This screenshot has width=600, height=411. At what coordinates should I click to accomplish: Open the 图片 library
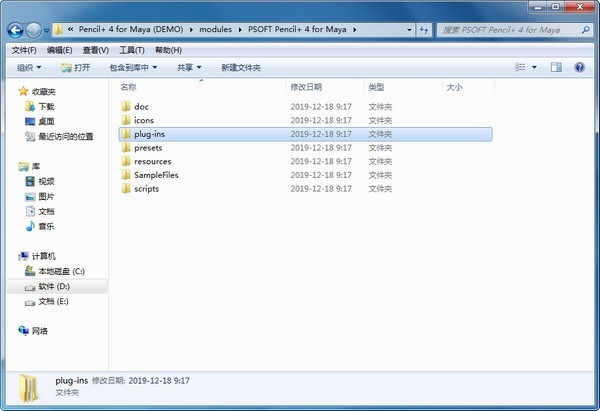coord(46,197)
